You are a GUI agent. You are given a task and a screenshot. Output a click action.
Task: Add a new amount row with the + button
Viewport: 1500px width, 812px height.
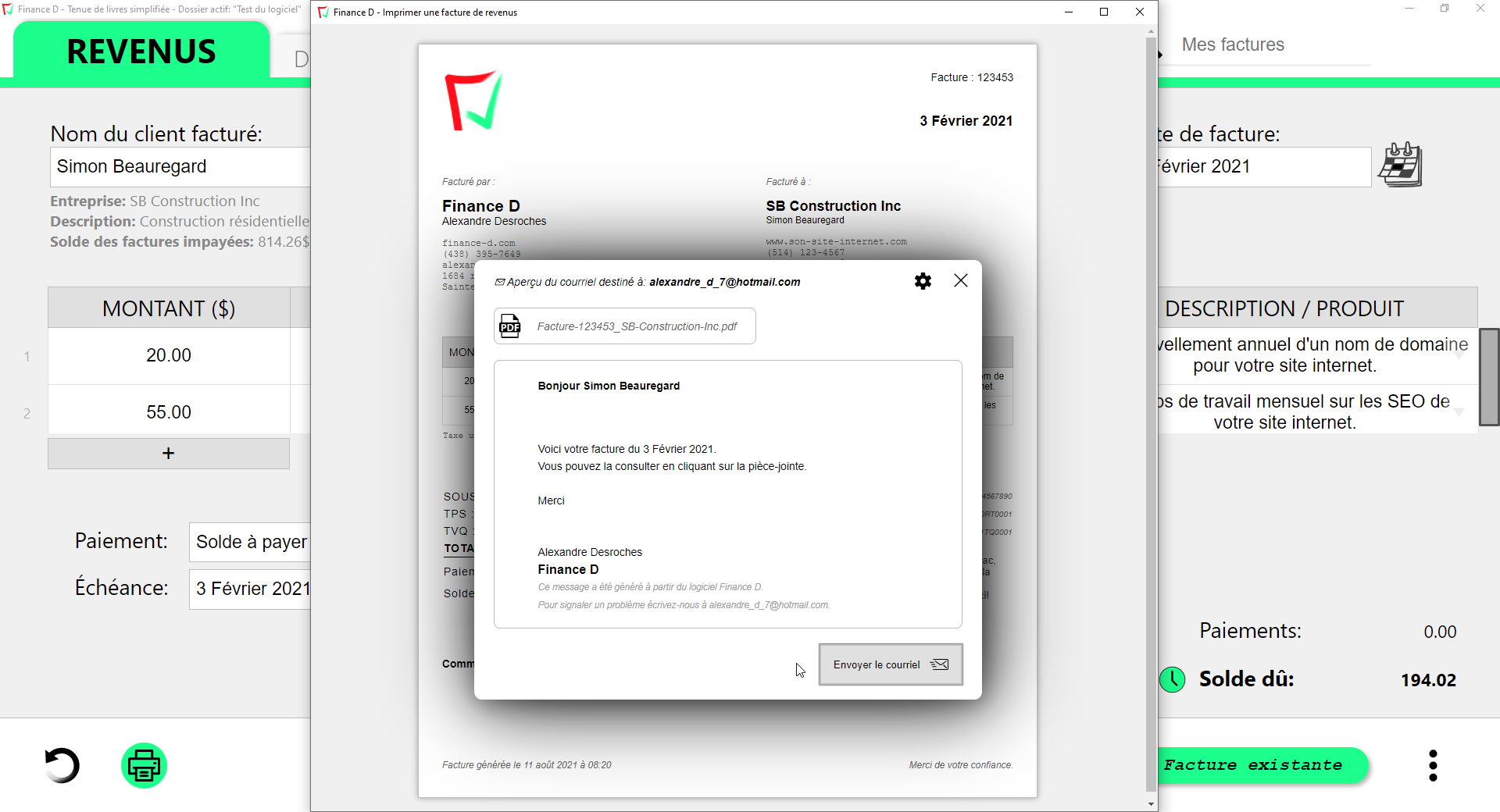pos(168,453)
